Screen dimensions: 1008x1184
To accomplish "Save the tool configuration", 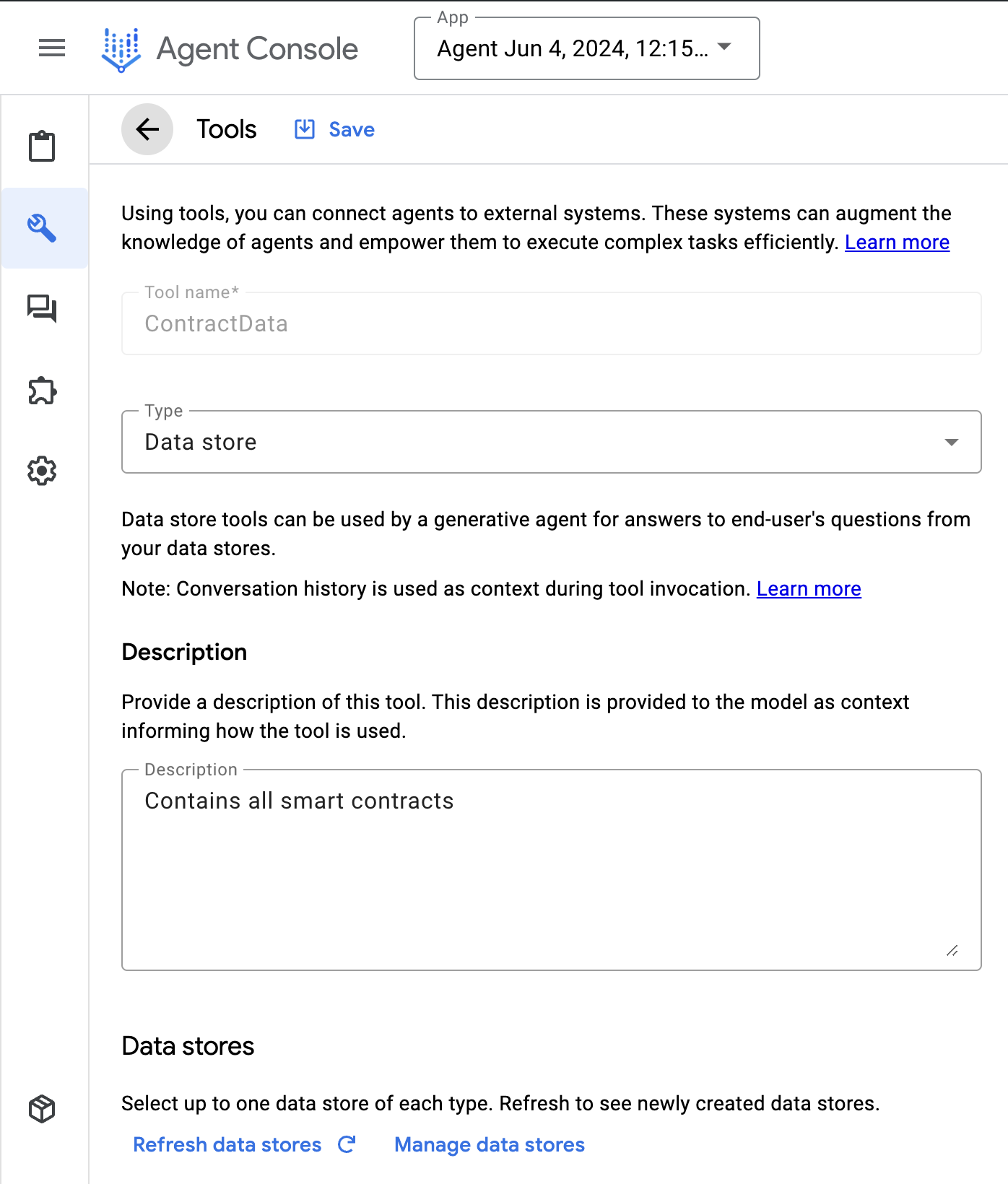I will pyautogui.click(x=335, y=129).
